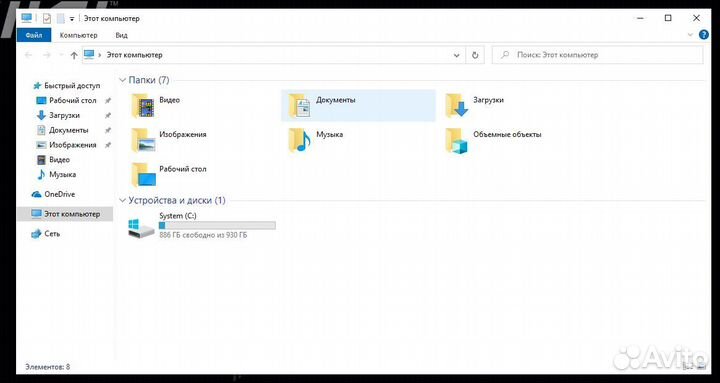Click the address bar path Этот компьютер

pos(135,55)
